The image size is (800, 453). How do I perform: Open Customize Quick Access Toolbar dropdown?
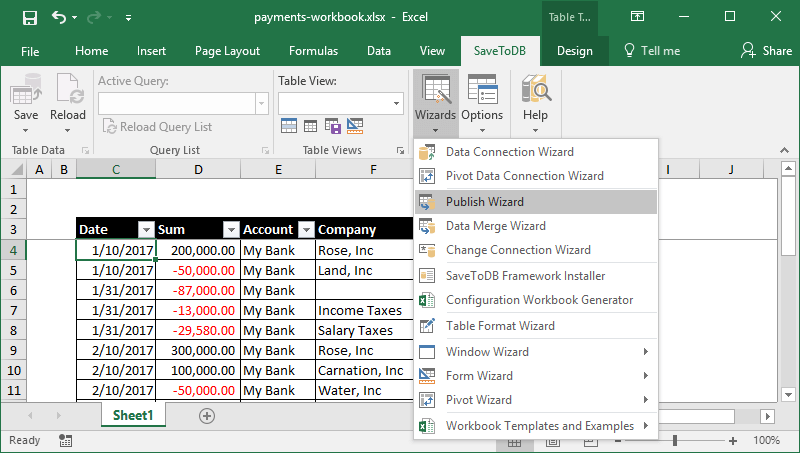pos(129,18)
